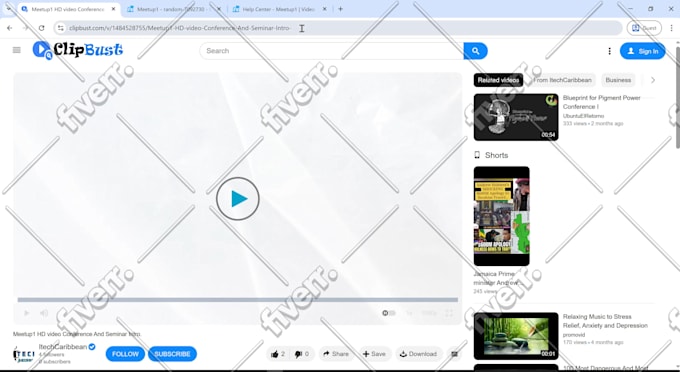
Task: Open Relaxing Music to Stress Relief thumbnail
Action: click(x=516, y=336)
